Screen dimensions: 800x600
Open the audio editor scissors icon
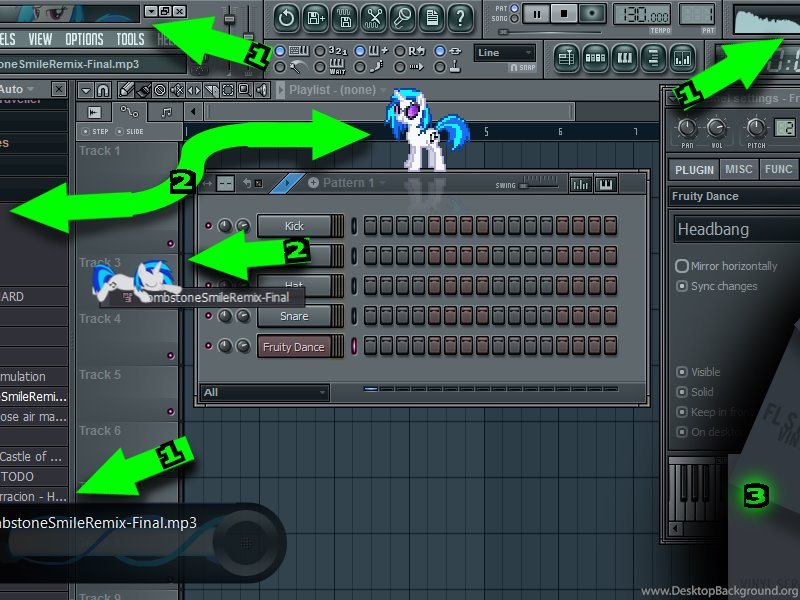point(374,18)
